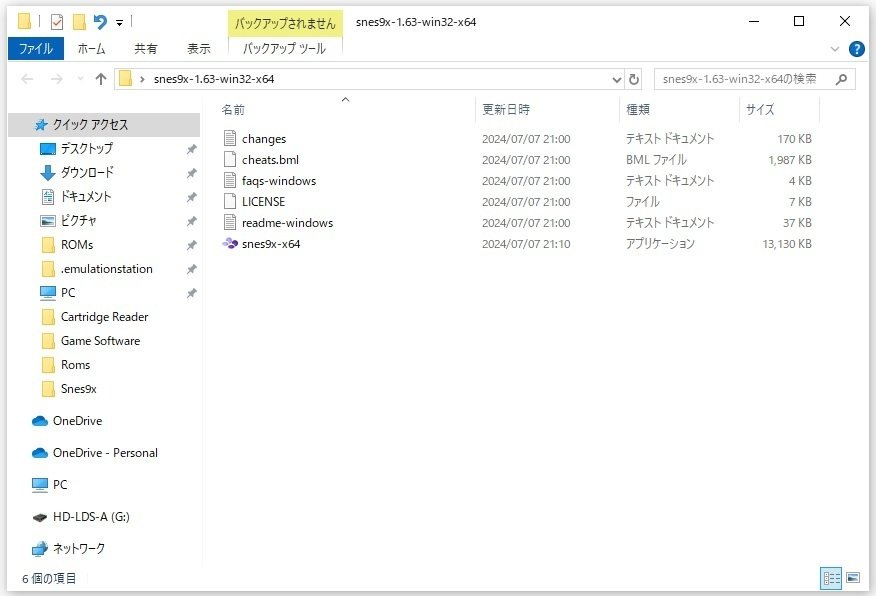
Task: Click the 2024/07/07 21:10 date cell
Action: (526, 244)
